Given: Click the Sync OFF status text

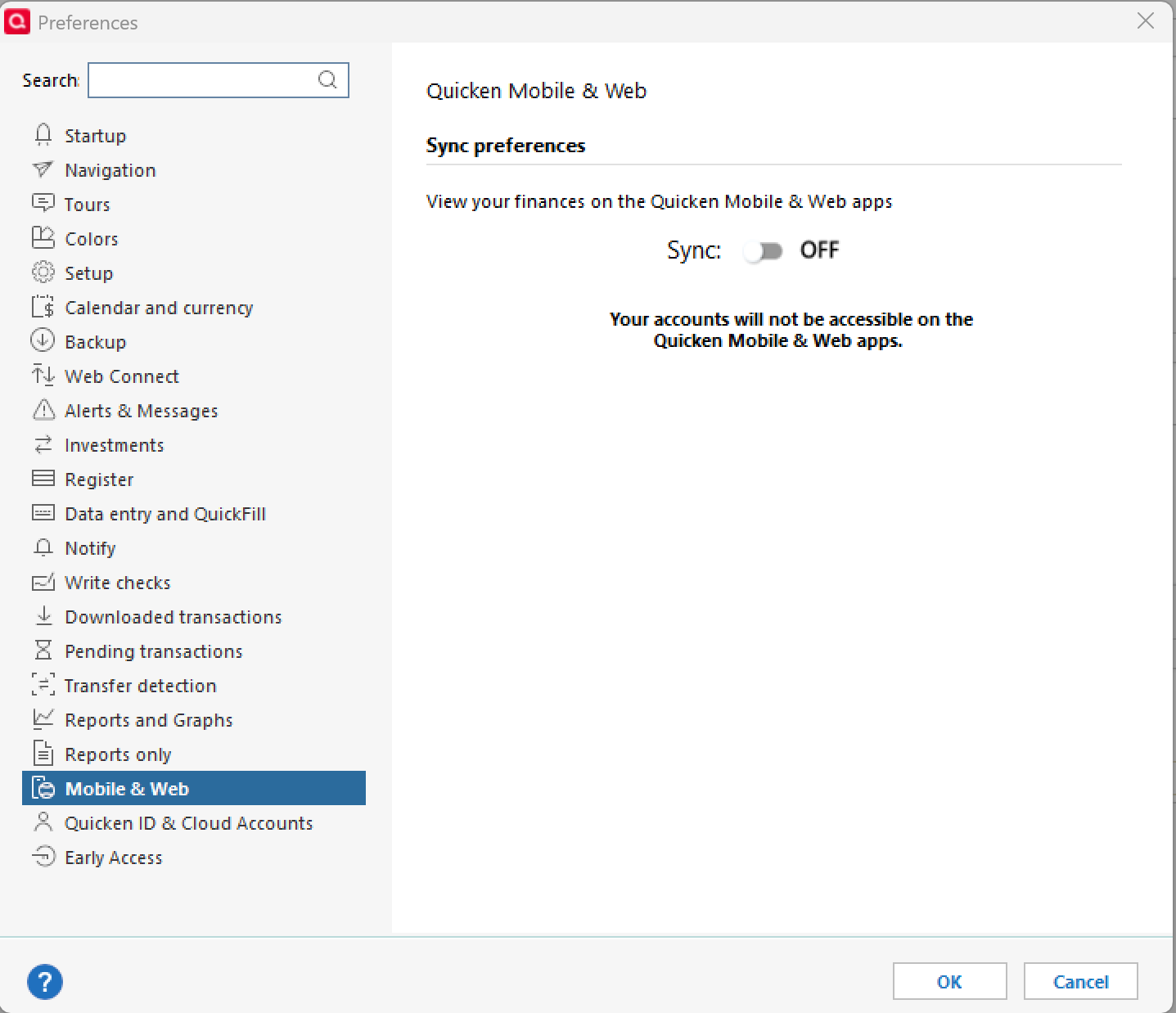Looking at the screenshot, I should (819, 250).
